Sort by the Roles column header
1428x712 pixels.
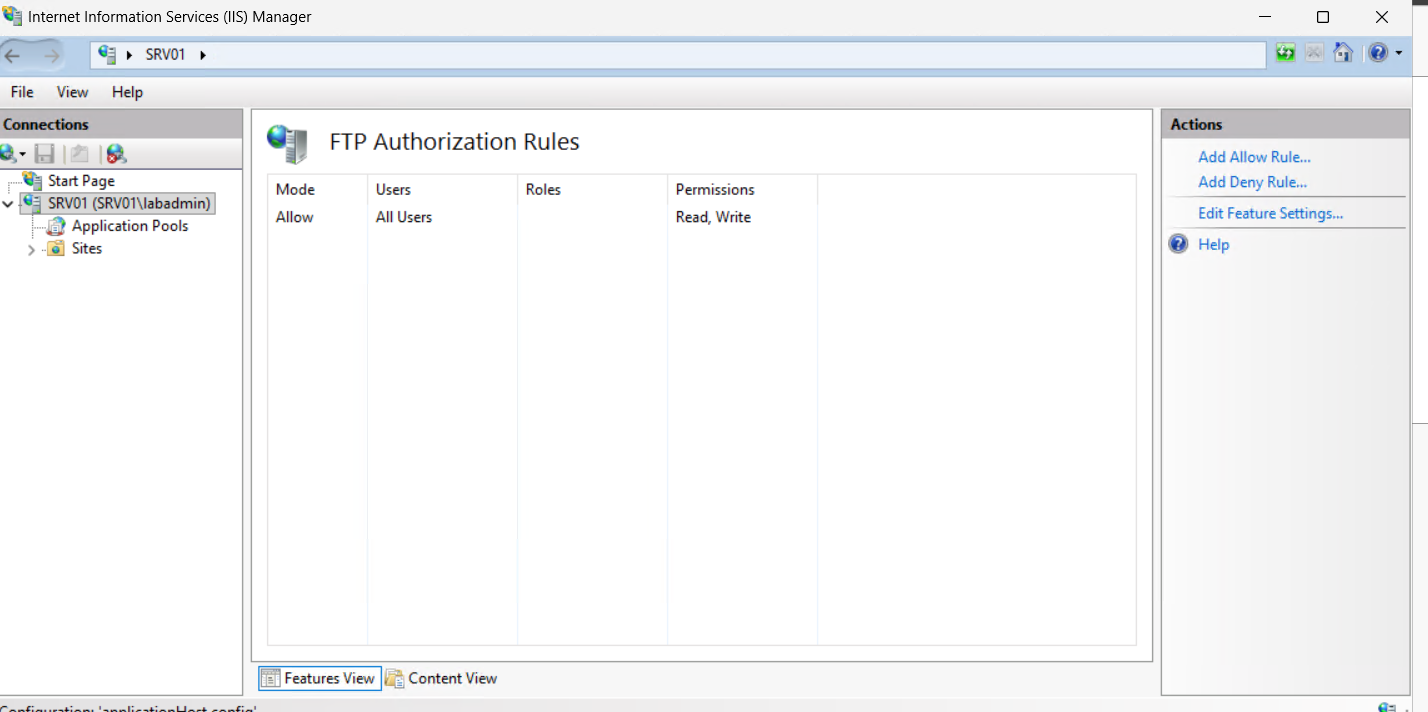tap(592, 189)
